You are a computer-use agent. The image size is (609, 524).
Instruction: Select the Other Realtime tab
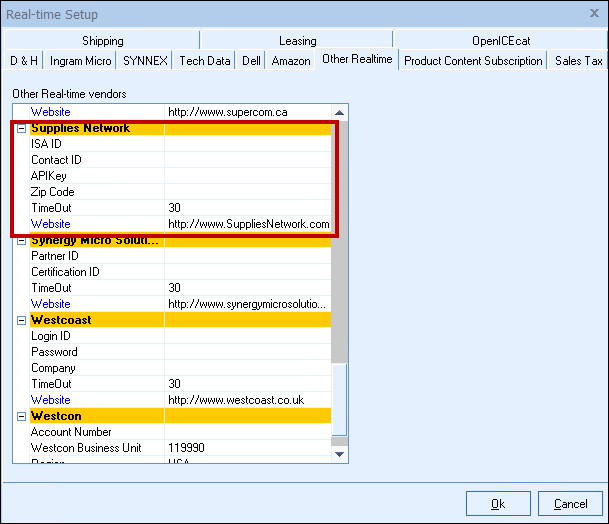click(357, 59)
